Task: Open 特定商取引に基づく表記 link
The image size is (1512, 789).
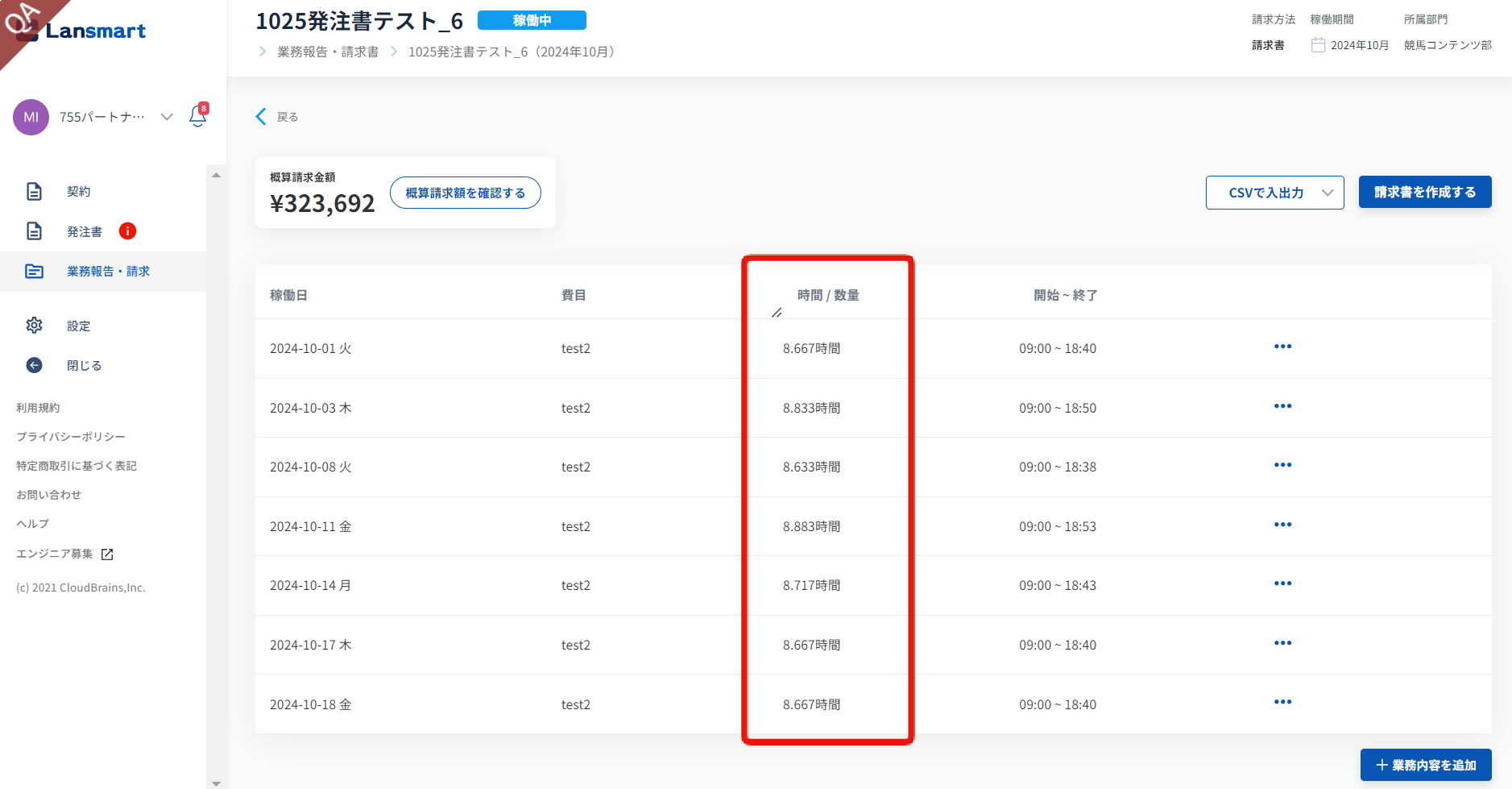Action: 77,466
